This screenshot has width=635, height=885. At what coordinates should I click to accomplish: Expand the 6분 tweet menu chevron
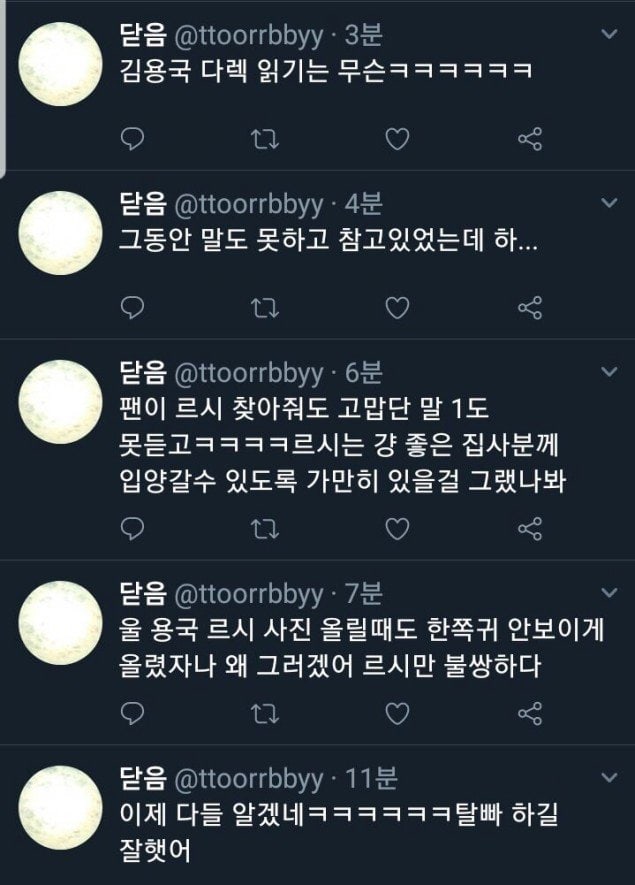[607, 371]
